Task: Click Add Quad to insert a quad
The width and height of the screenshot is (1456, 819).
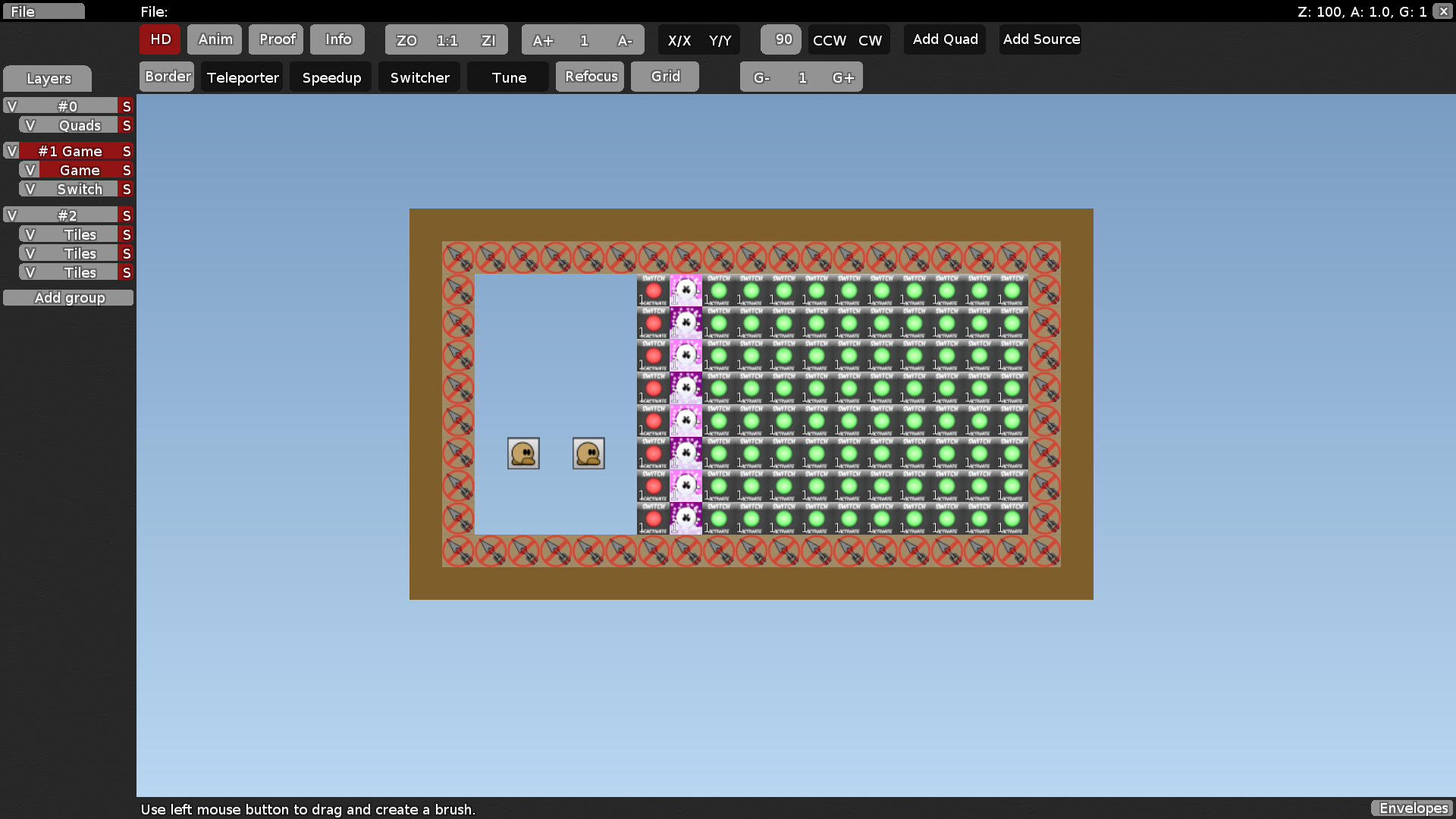Action: 943,39
